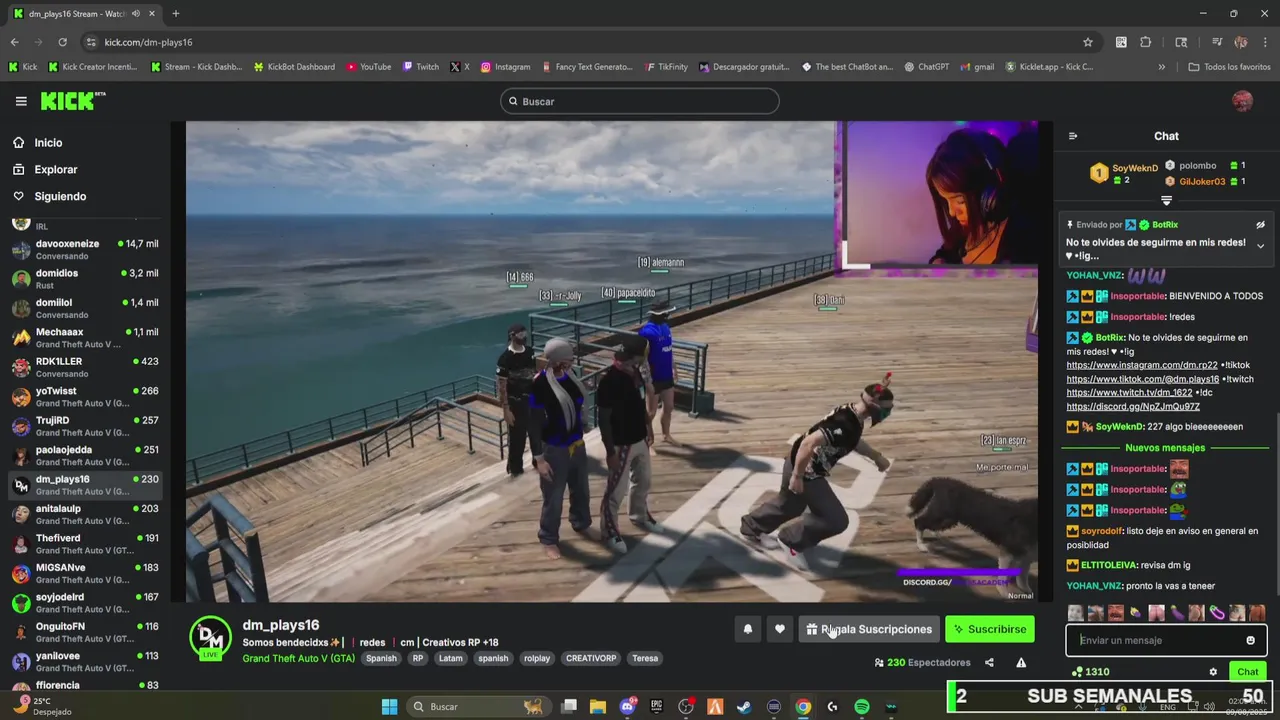Screen dimensions: 1280x720
Task: Open chat settings gear
Action: [1213, 672]
